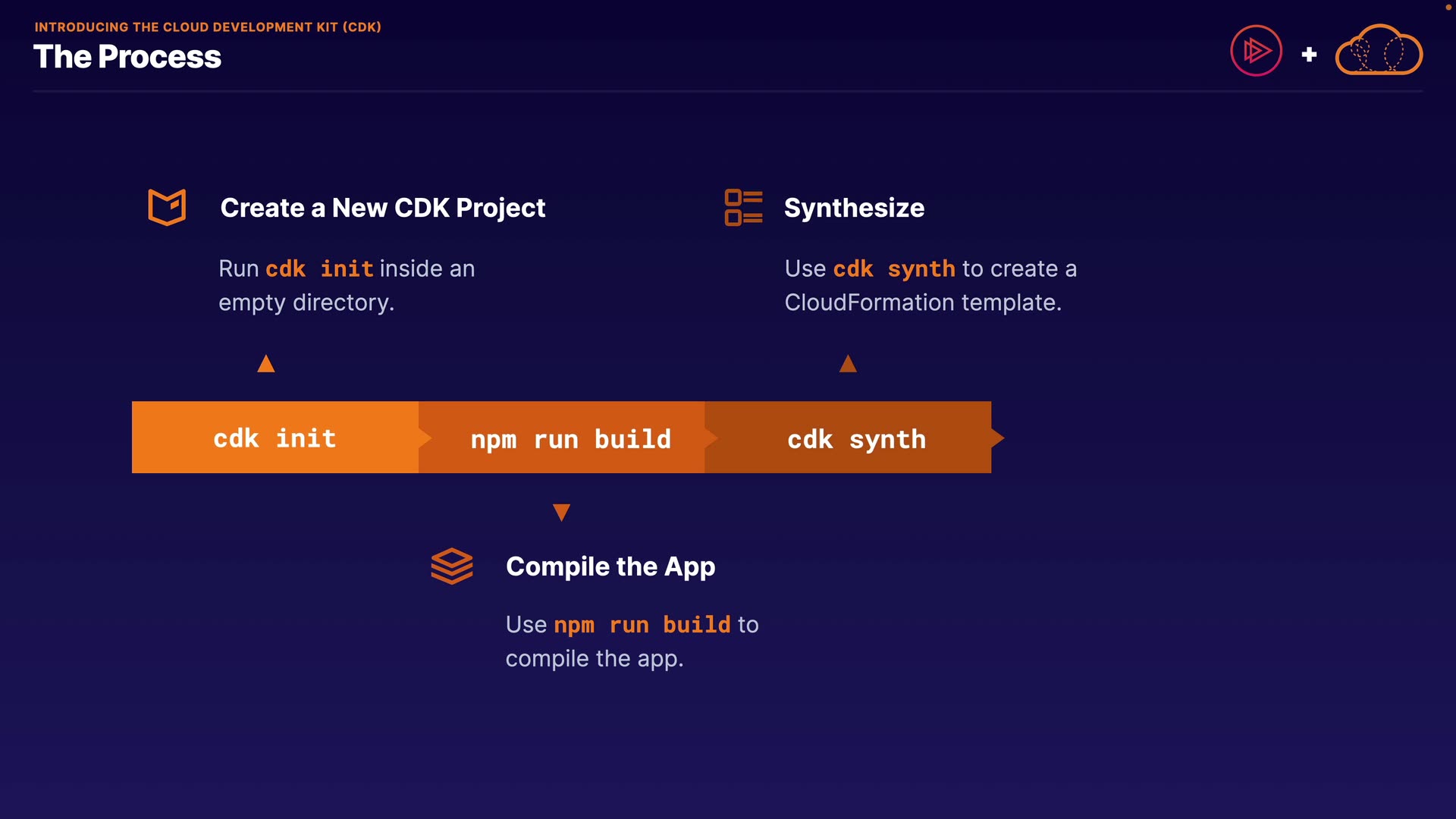
Task: Select the cdk synth process step
Action: click(856, 438)
